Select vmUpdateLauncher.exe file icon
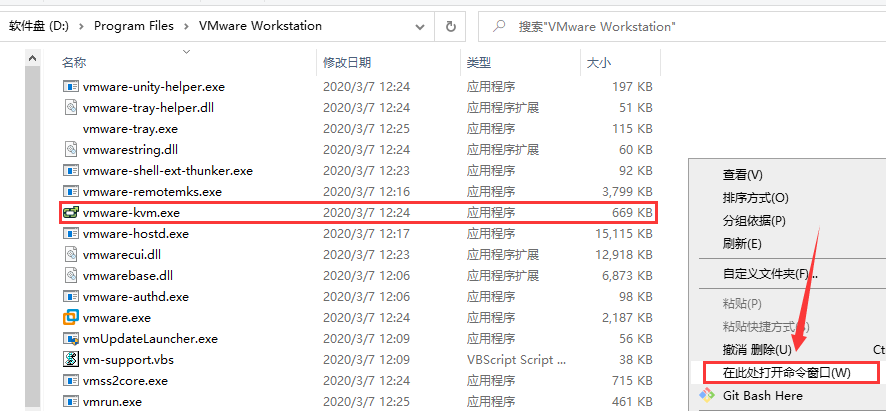The height and width of the screenshot is (411, 886). [x=70, y=339]
